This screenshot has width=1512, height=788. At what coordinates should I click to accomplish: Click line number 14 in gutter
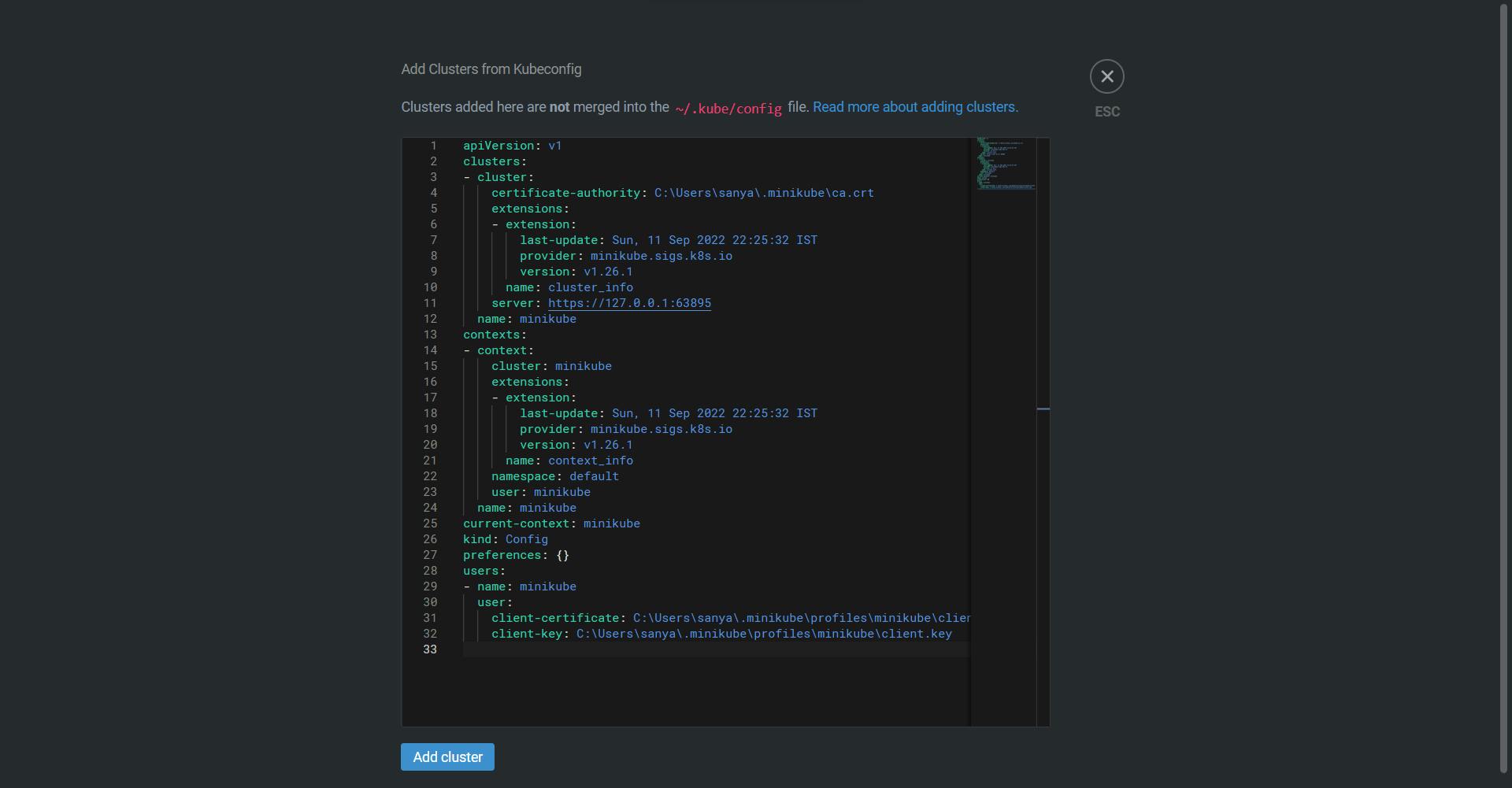430,350
